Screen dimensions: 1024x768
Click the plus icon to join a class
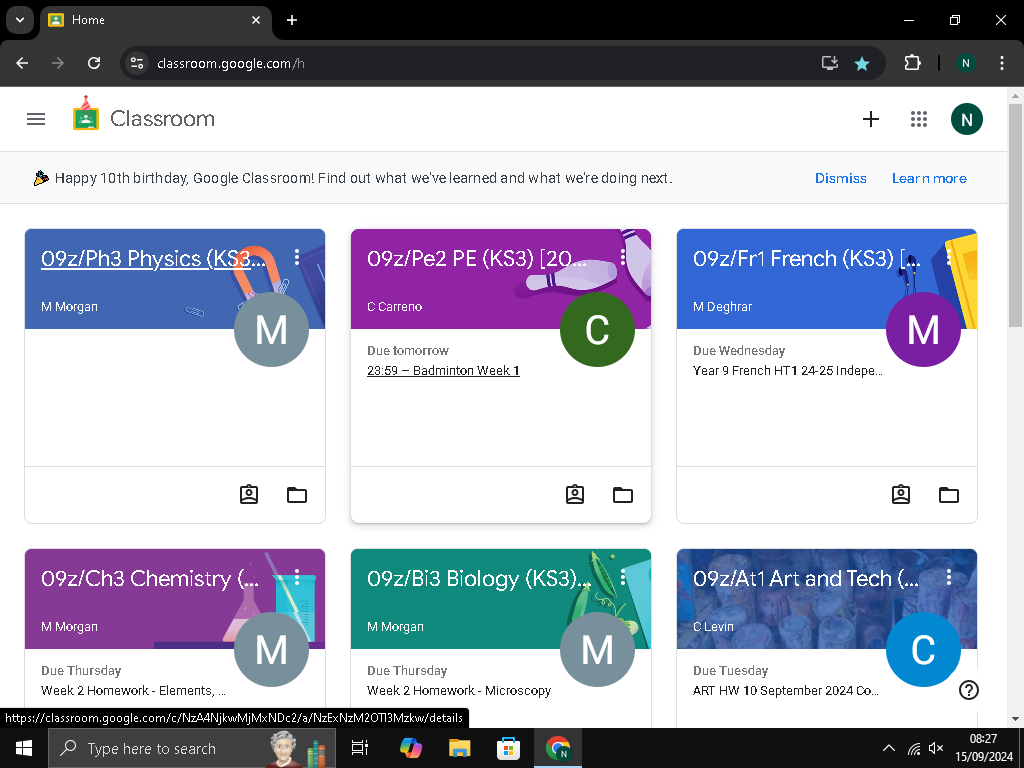(x=871, y=119)
